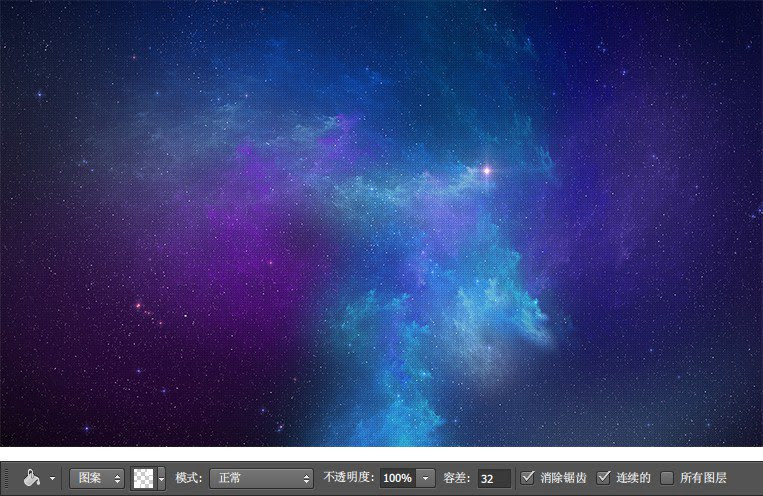This screenshot has width=763, height=496.
Task: Click the 容差: label text
Action: click(x=456, y=478)
